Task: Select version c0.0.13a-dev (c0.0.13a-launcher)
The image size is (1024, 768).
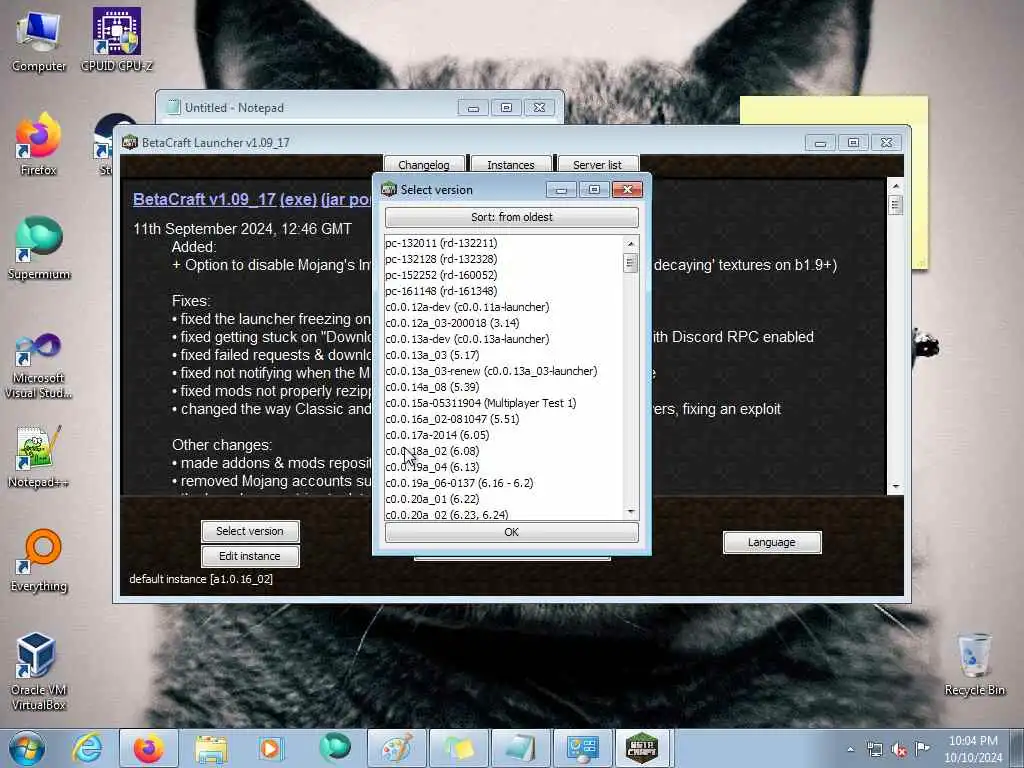Action: (x=504, y=339)
